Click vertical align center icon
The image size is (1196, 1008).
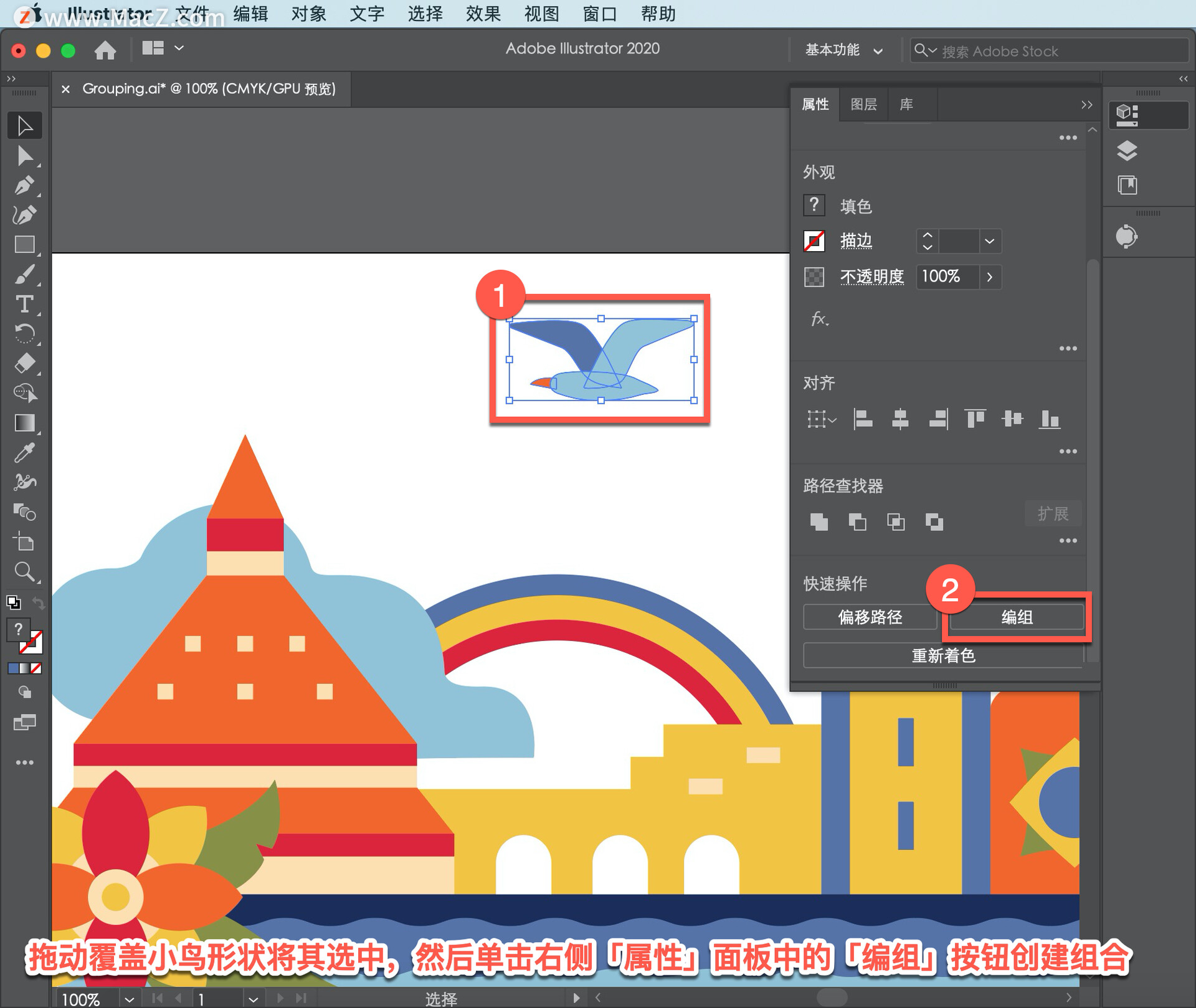tap(1013, 419)
